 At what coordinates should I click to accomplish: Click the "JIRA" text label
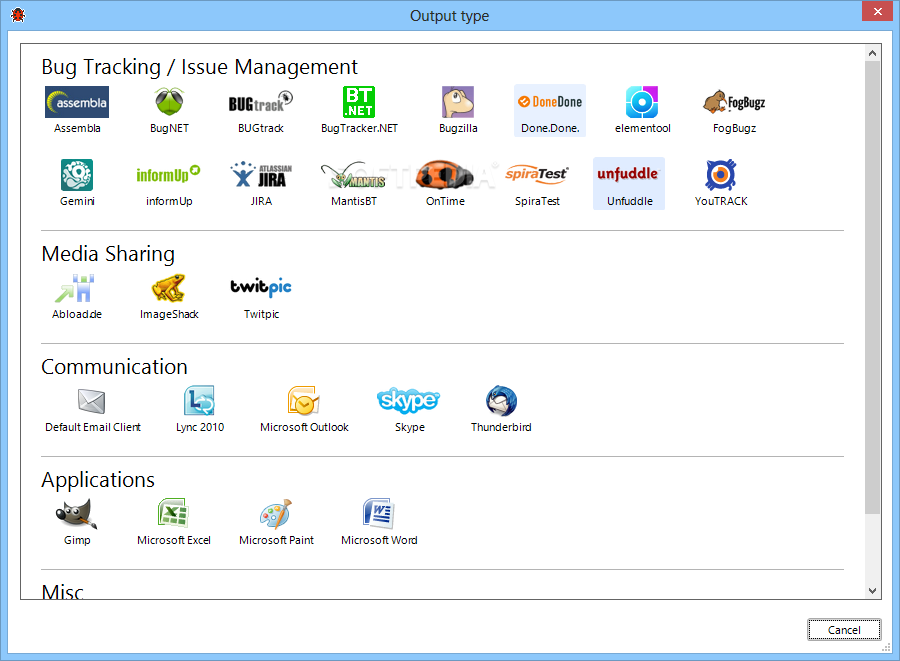click(261, 201)
